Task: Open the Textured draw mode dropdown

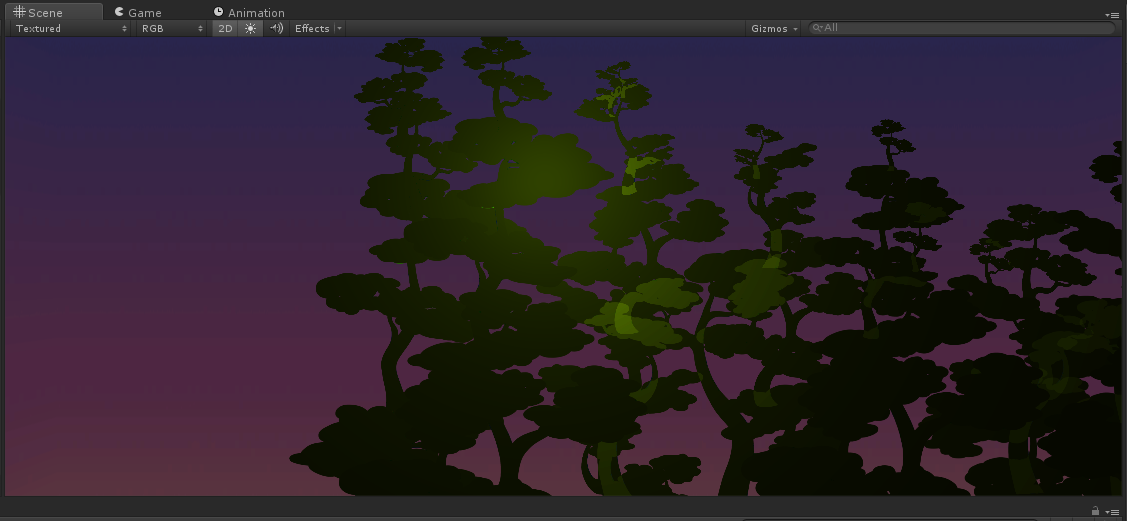Action: [x=71, y=28]
